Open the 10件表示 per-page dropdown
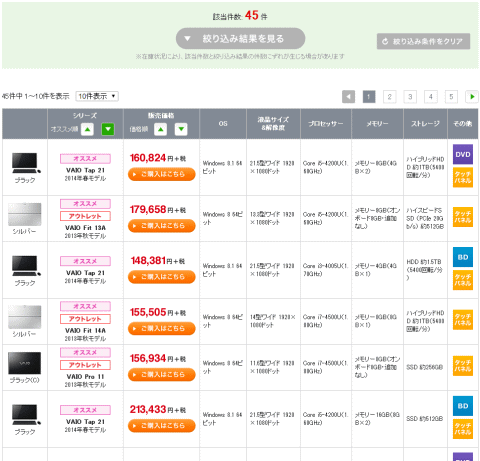 pyautogui.click(x=97, y=96)
